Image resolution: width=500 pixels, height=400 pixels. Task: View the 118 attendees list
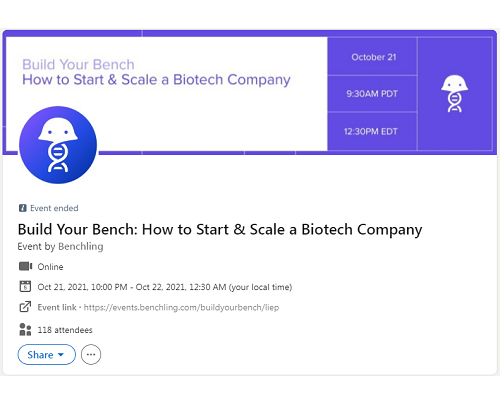pos(65,330)
